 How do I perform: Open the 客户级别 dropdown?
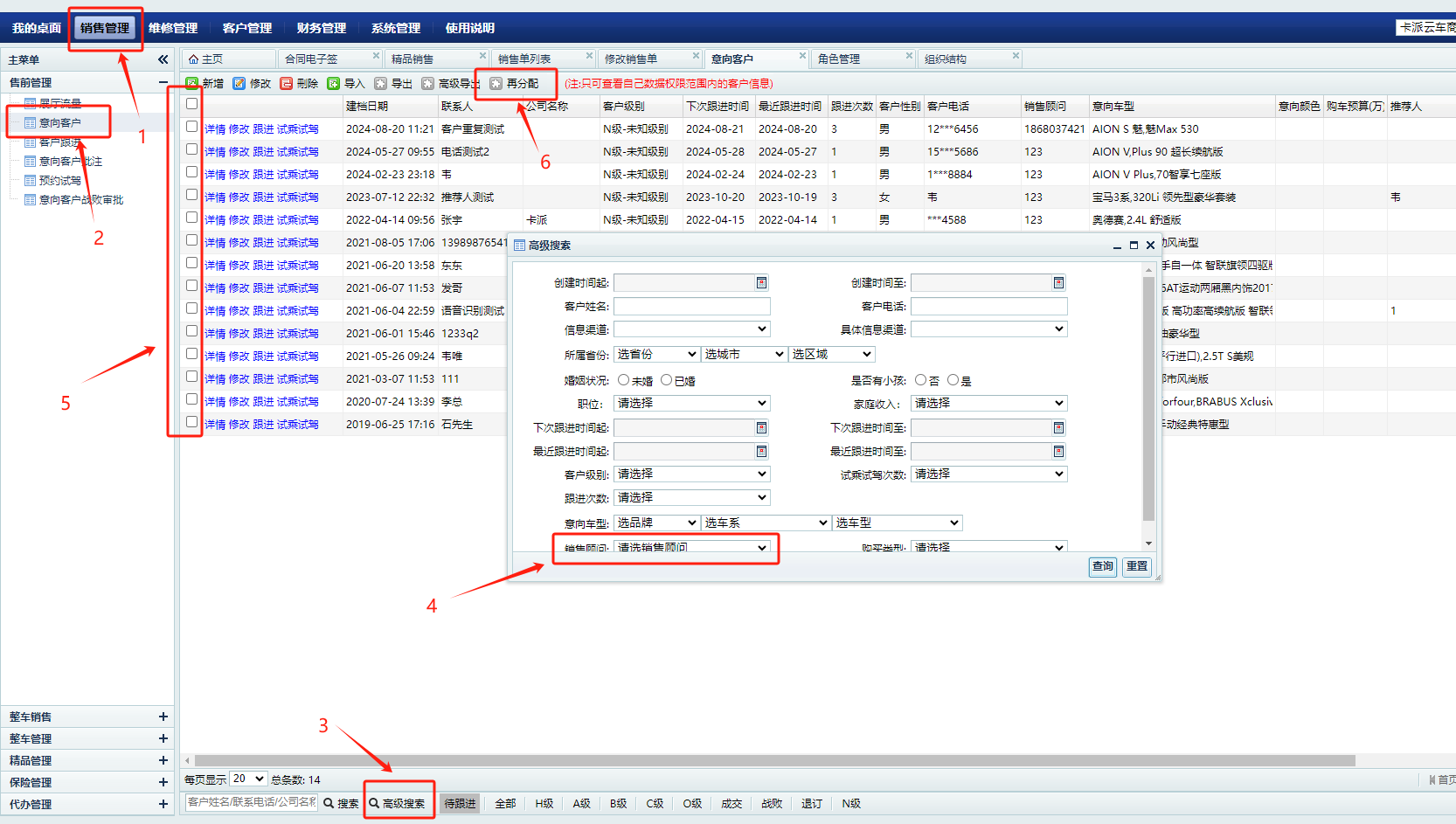pos(691,474)
